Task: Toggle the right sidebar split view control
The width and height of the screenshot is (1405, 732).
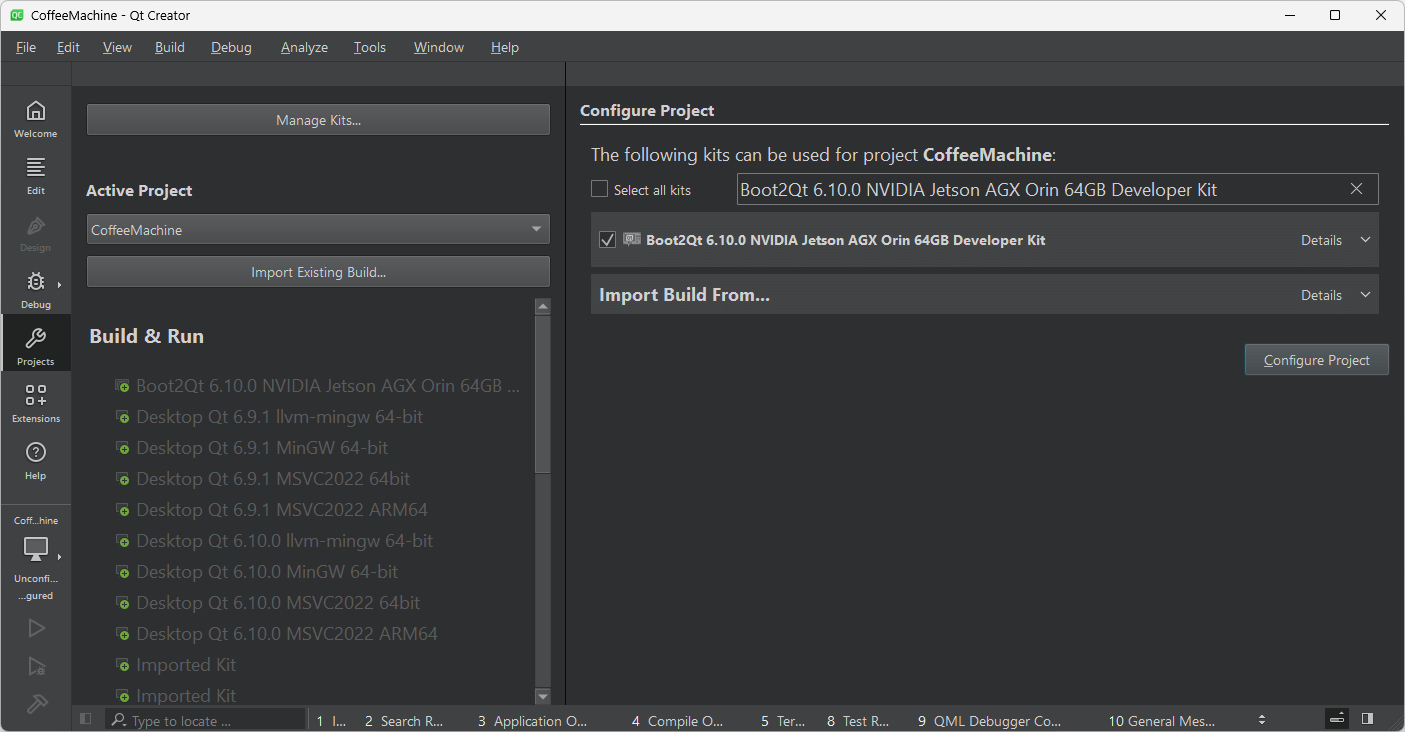Action: pyautogui.click(x=1368, y=719)
